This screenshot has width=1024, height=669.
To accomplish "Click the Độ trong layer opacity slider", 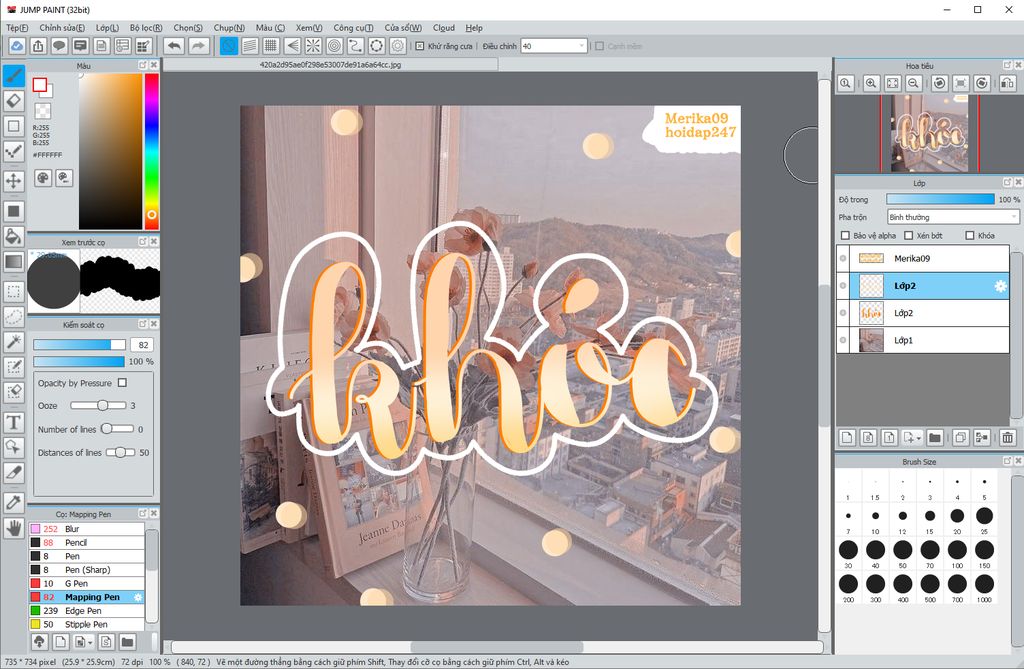I will (940, 199).
